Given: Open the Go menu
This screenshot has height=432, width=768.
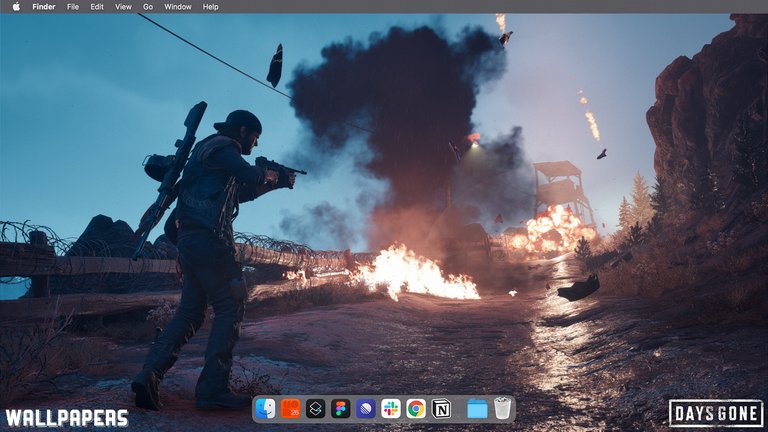Looking at the screenshot, I should coord(147,7).
